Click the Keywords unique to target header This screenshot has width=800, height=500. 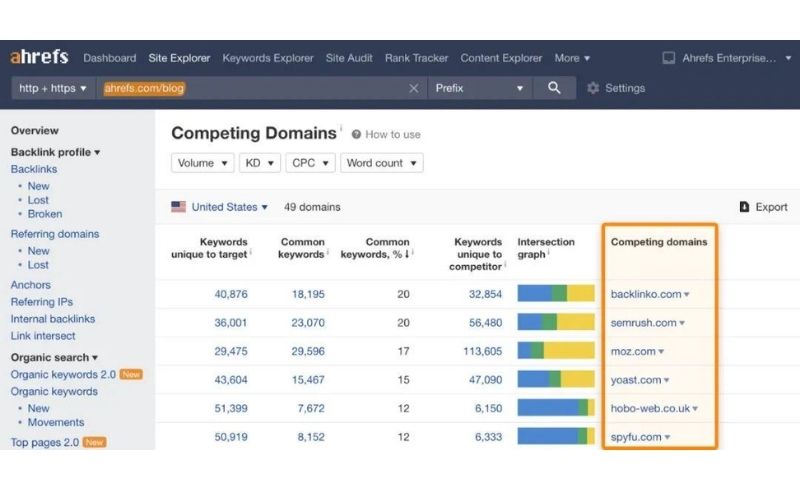tap(209, 248)
